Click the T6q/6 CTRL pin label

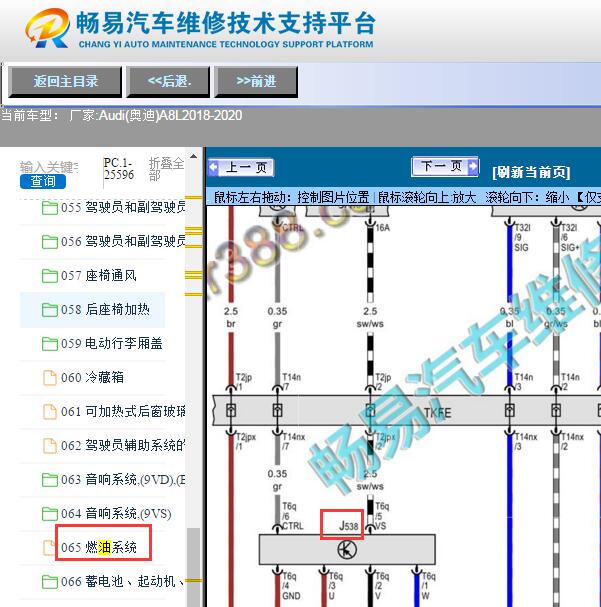click(x=292, y=516)
